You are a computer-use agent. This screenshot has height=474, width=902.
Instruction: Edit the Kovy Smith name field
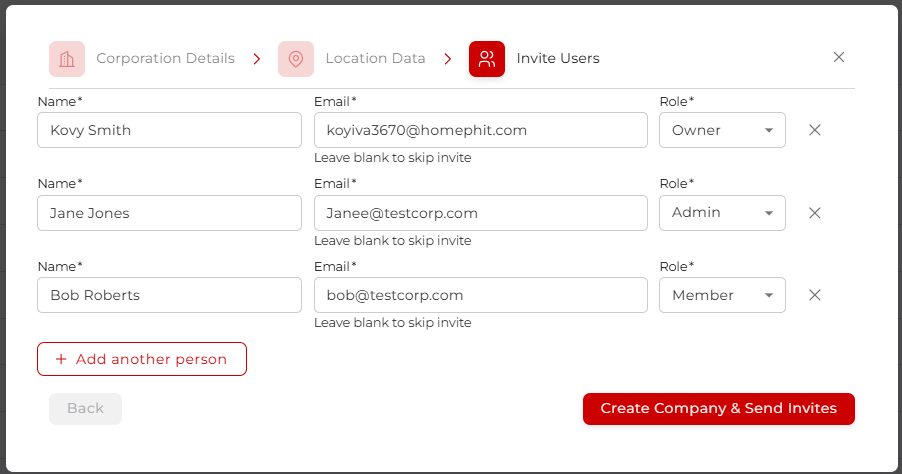(x=169, y=130)
